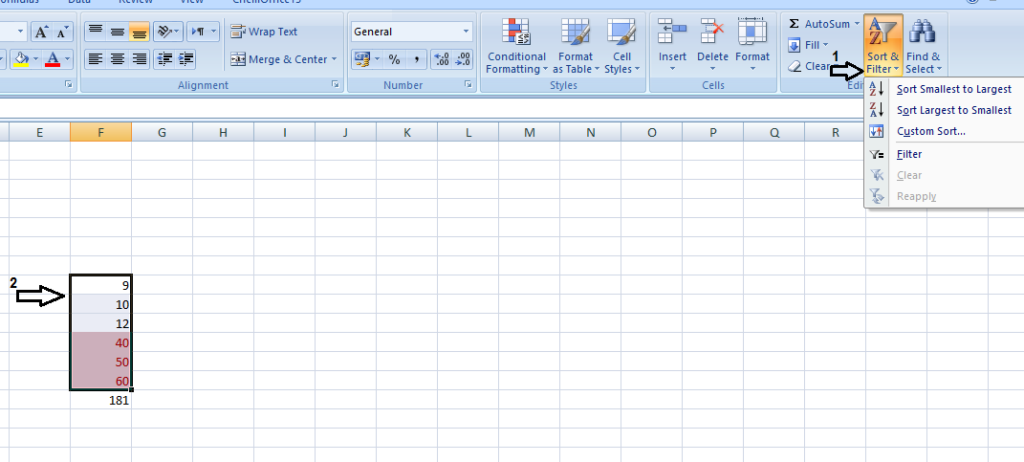Select cell containing 40
This screenshot has height=462, width=1024.
pos(101,342)
